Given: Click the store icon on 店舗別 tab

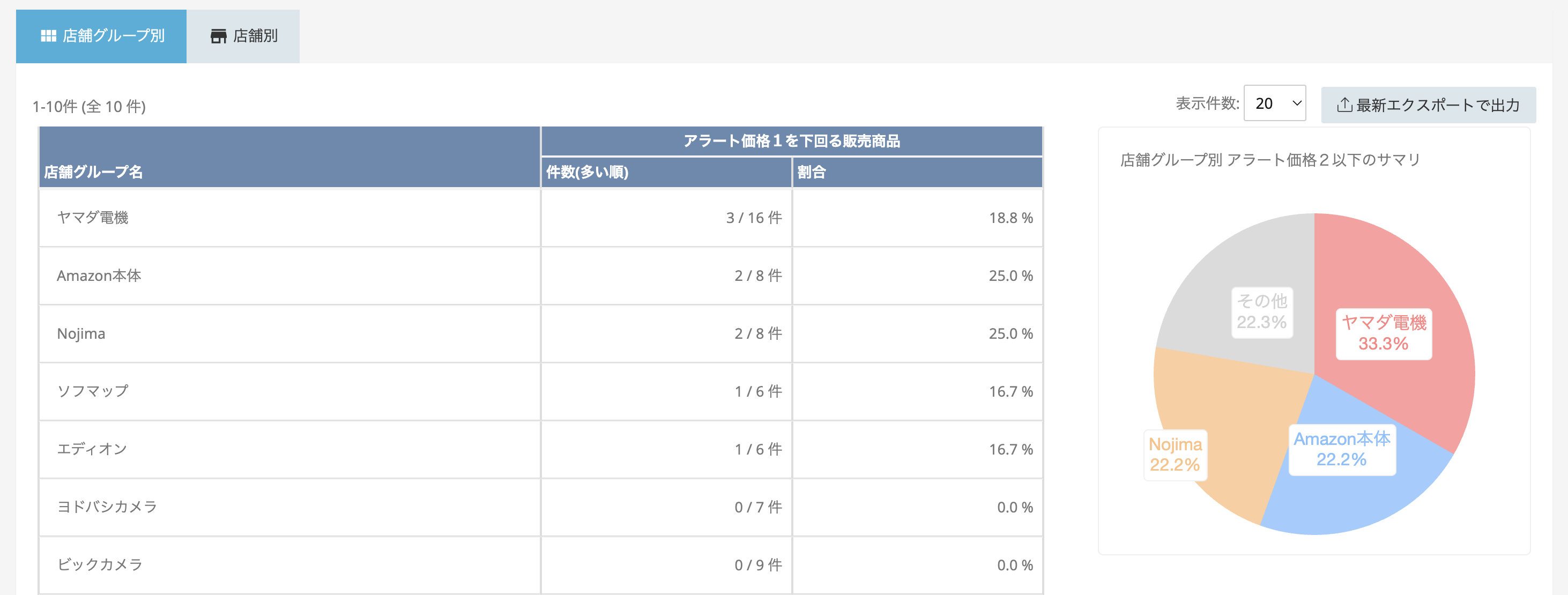Looking at the screenshot, I should 218,36.
